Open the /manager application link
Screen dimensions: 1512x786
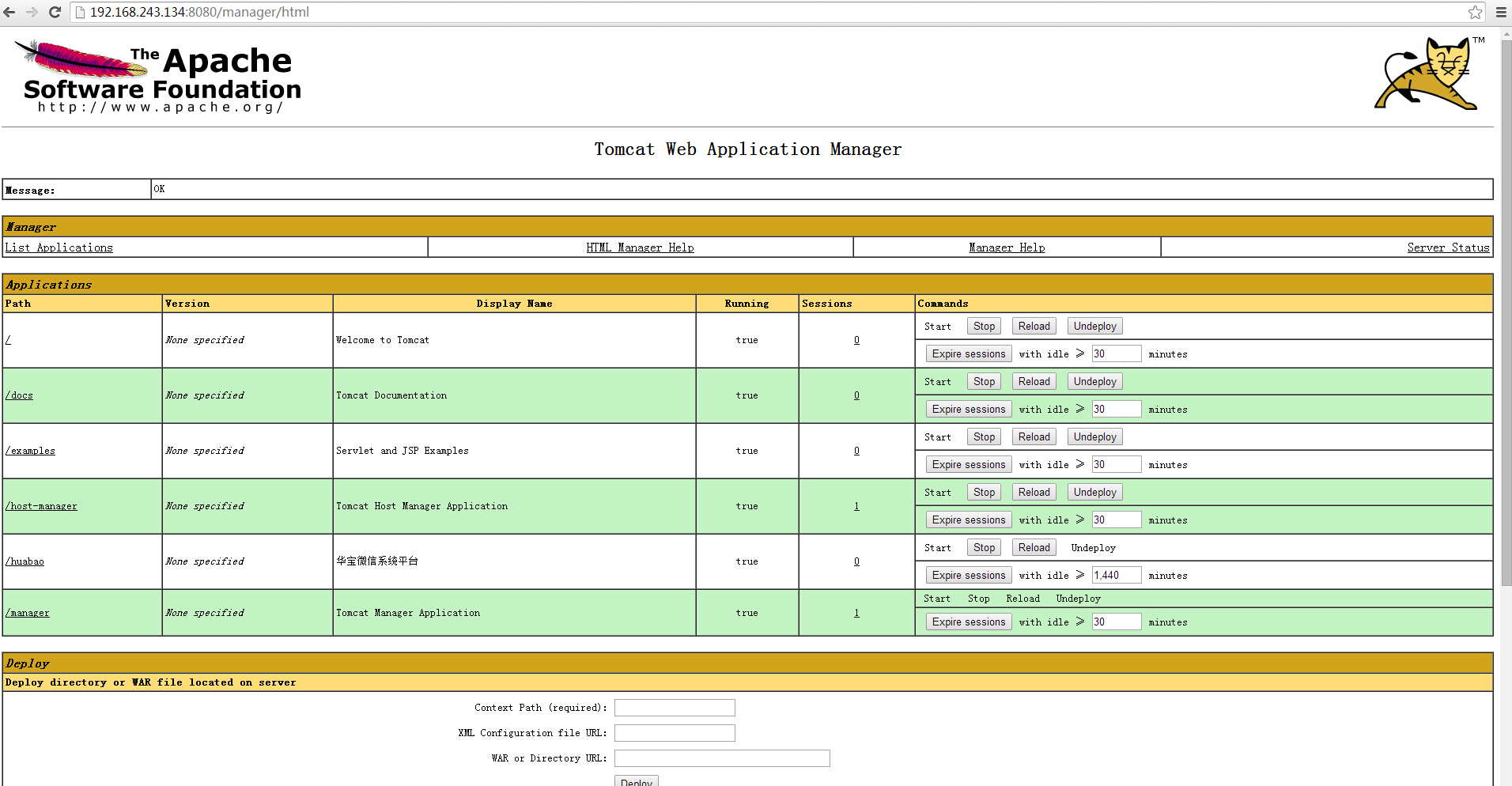[28, 613]
